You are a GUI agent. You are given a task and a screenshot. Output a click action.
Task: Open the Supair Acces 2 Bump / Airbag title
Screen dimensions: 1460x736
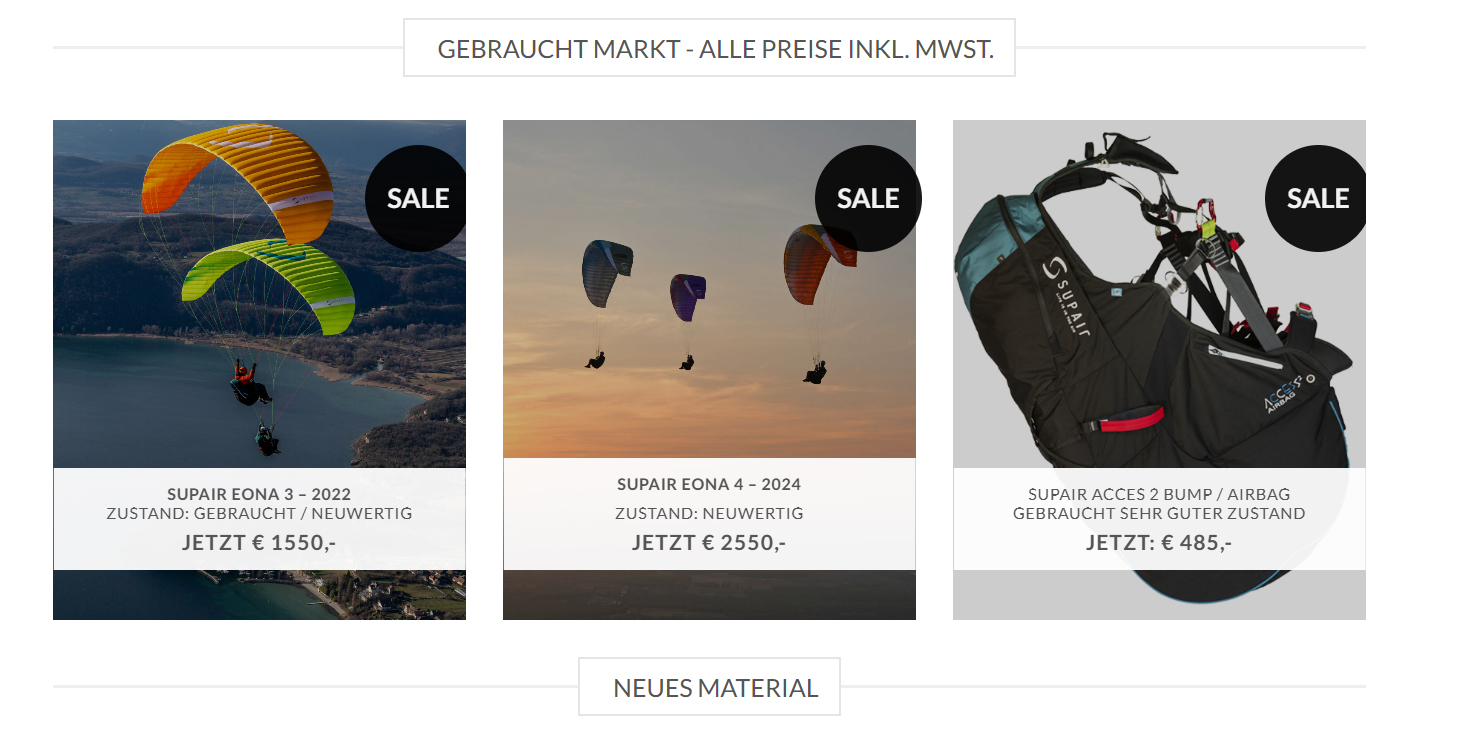click(1159, 494)
